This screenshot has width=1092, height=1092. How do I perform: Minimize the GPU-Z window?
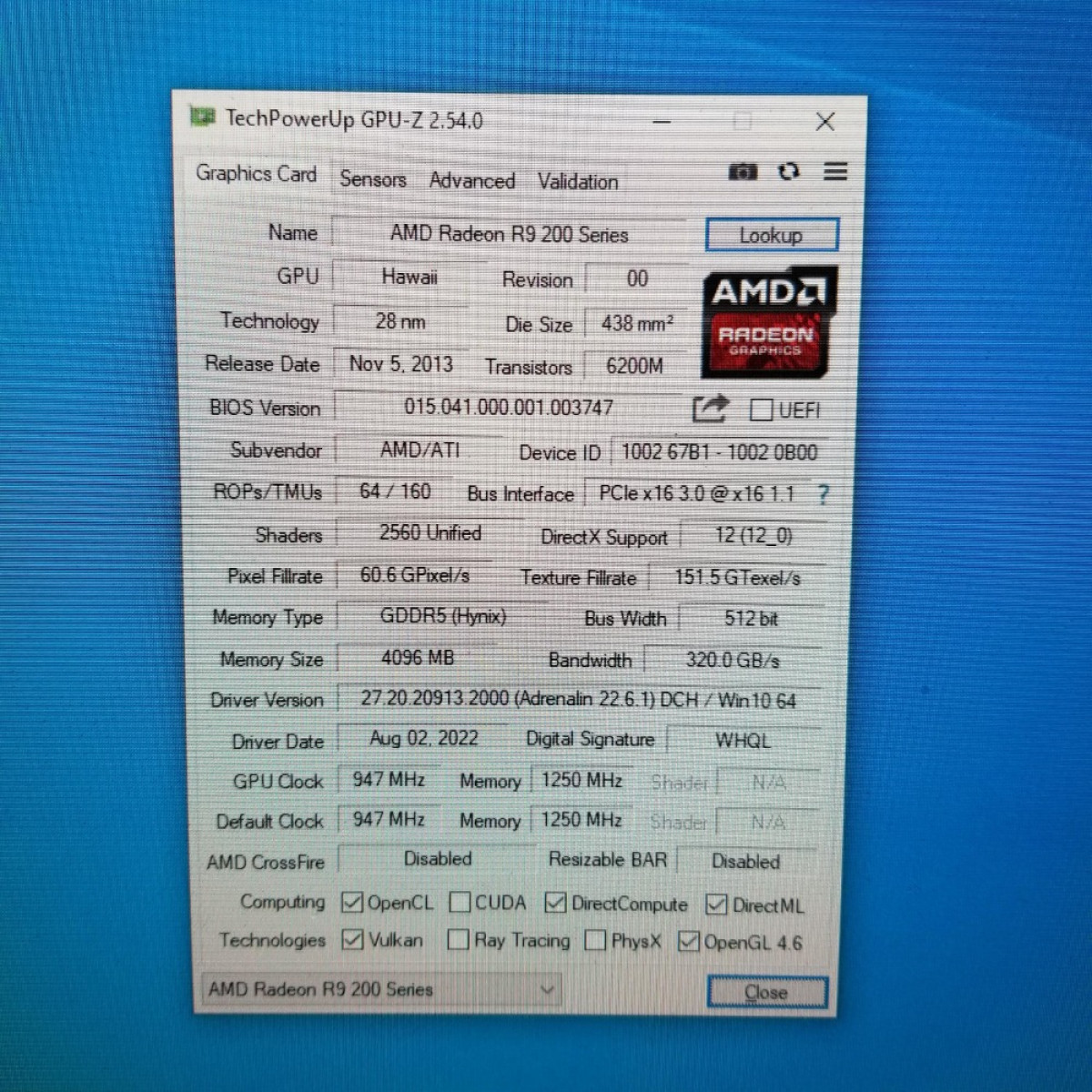662,121
